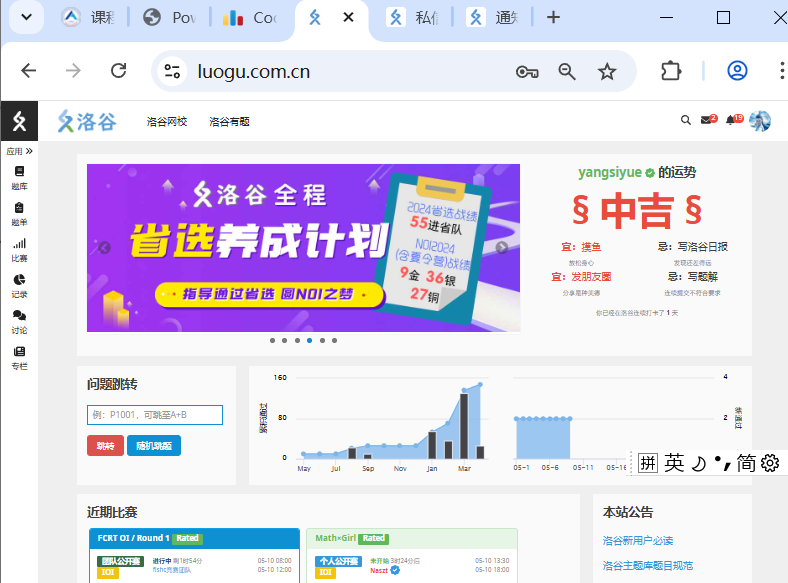The image size is (788, 583).
Task: Open the saved passwords key icon
Action: (x=527, y=72)
